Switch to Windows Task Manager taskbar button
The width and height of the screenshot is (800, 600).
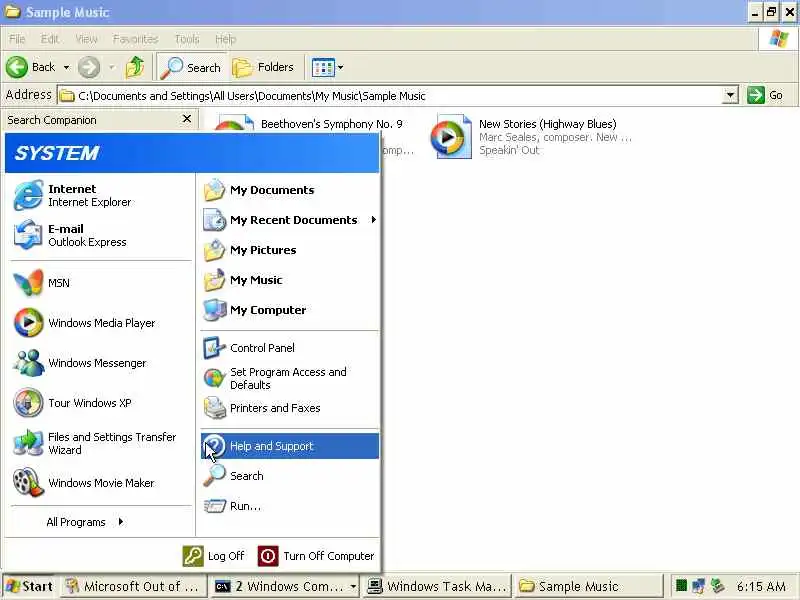437,586
